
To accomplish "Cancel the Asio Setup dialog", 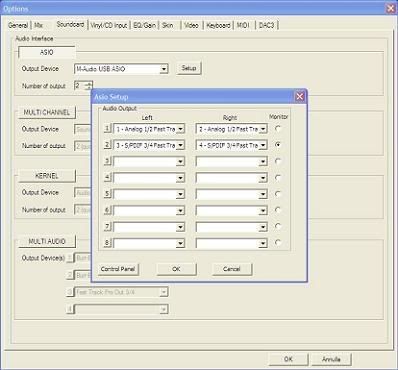I will [x=232, y=269].
